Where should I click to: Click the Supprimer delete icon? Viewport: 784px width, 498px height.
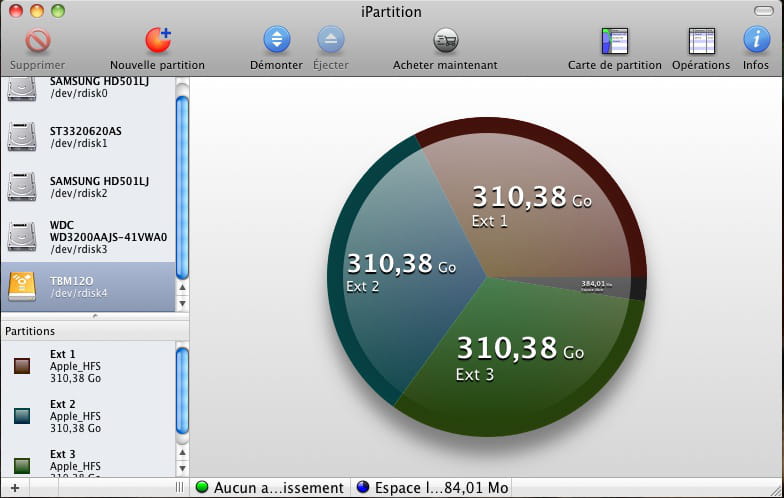38,40
